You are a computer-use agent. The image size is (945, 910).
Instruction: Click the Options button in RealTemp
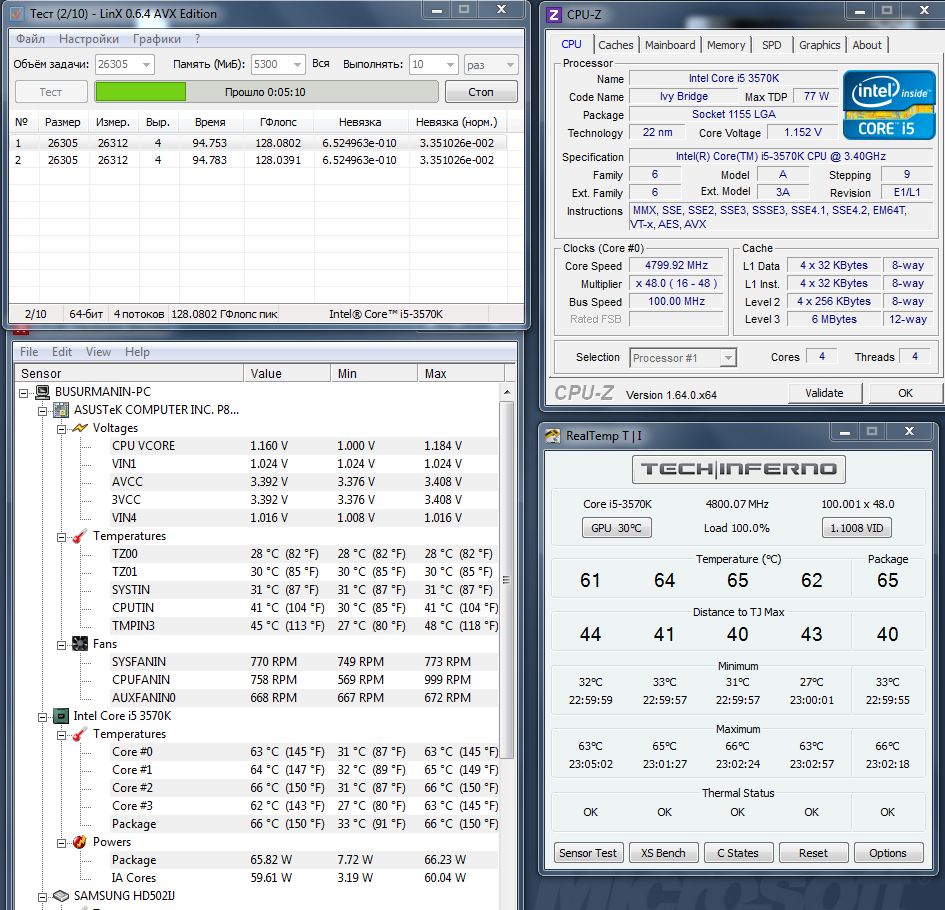click(x=888, y=853)
